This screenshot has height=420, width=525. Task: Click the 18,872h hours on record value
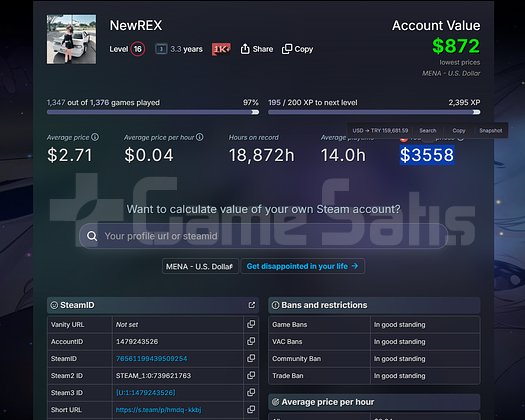click(x=261, y=155)
